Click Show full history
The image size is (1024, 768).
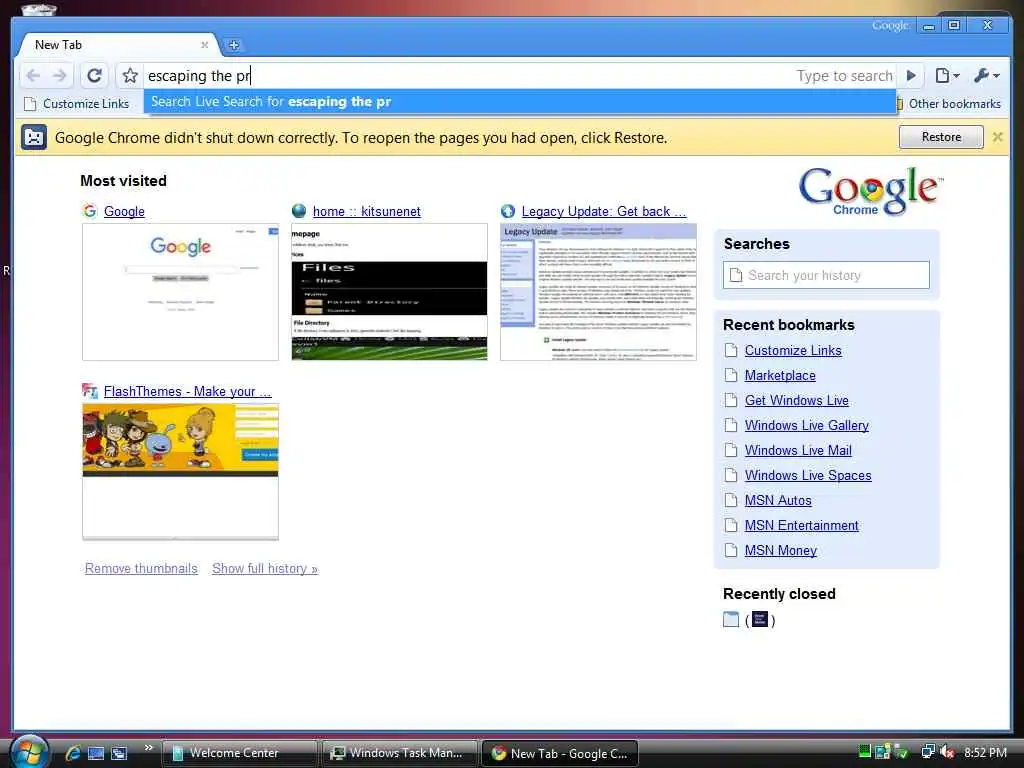coord(264,569)
